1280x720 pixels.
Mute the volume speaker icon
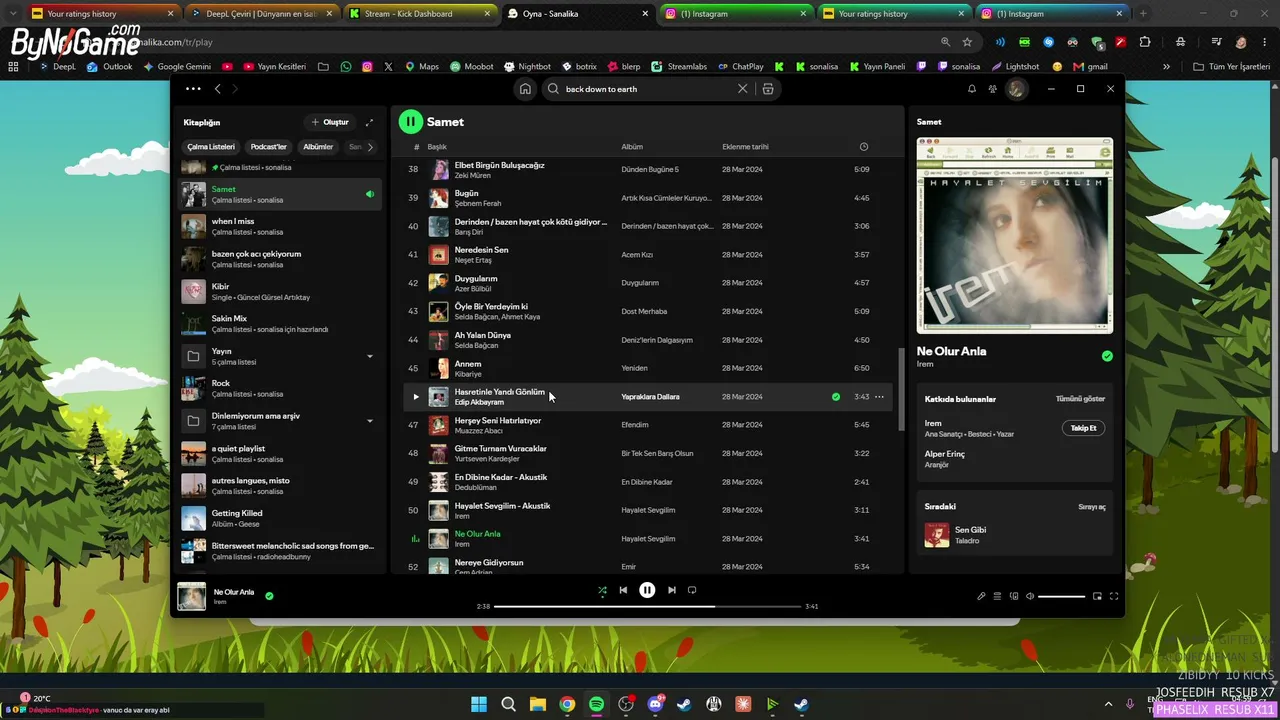tap(1030, 596)
